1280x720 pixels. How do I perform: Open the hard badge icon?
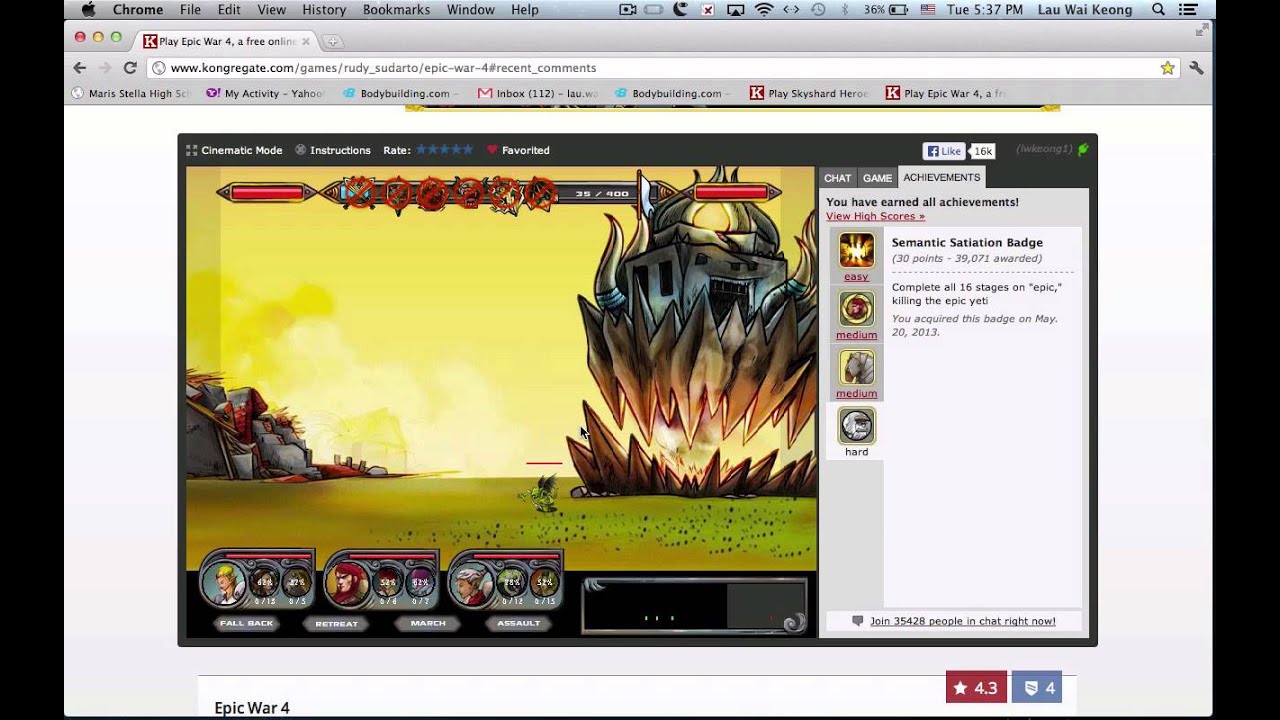coord(856,425)
